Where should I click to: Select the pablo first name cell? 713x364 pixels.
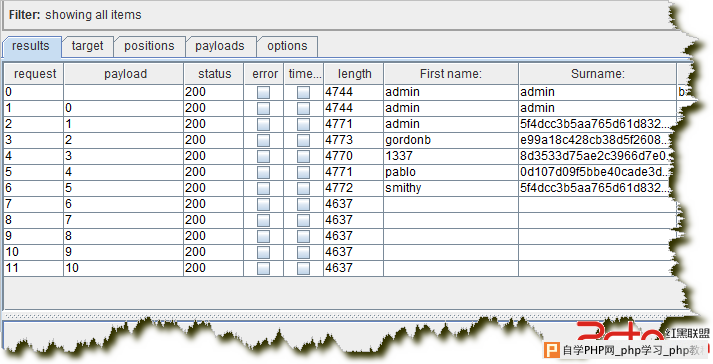point(451,172)
